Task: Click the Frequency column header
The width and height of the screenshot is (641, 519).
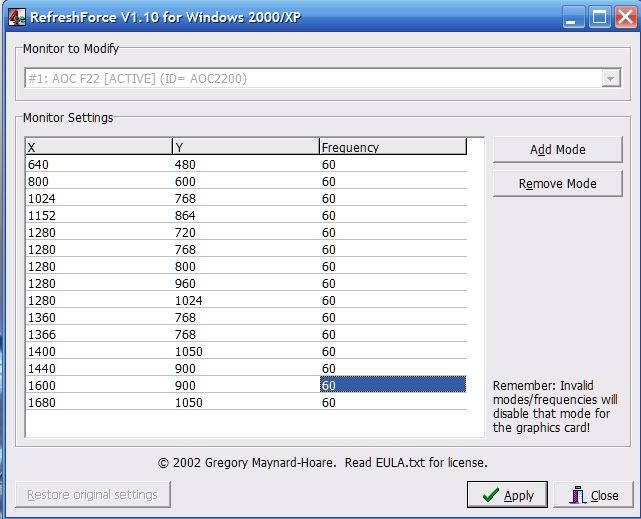Action: (x=393, y=147)
